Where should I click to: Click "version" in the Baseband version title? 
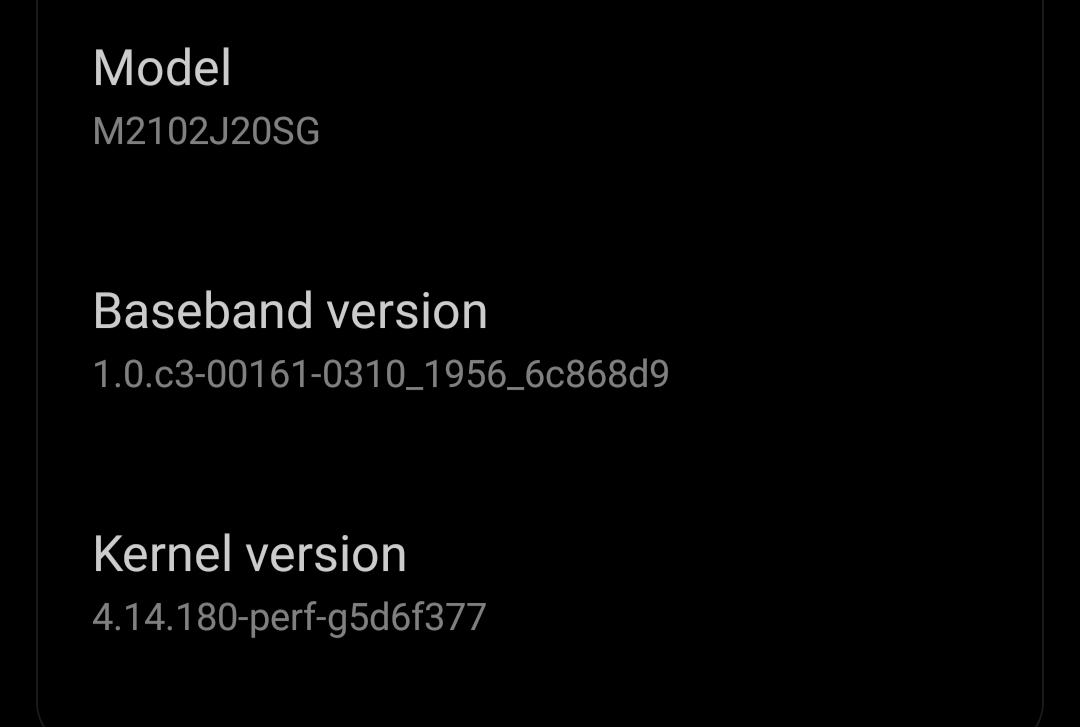click(x=407, y=312)
